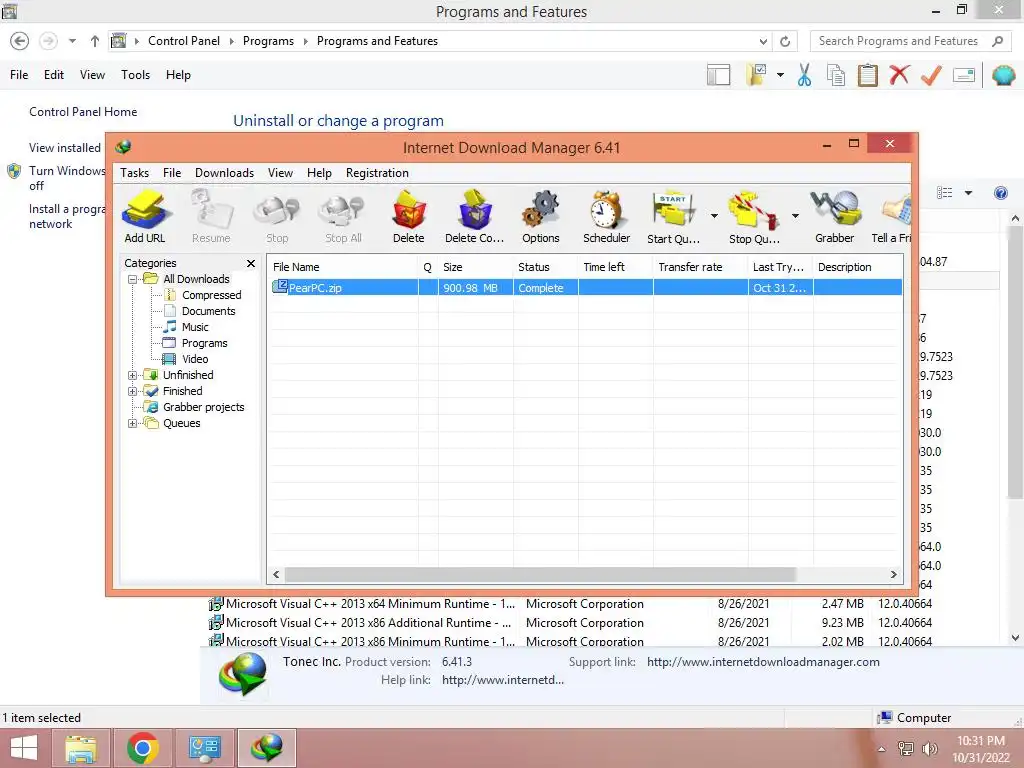Collapse the All Downloads tree node

(x=133, y=280)
